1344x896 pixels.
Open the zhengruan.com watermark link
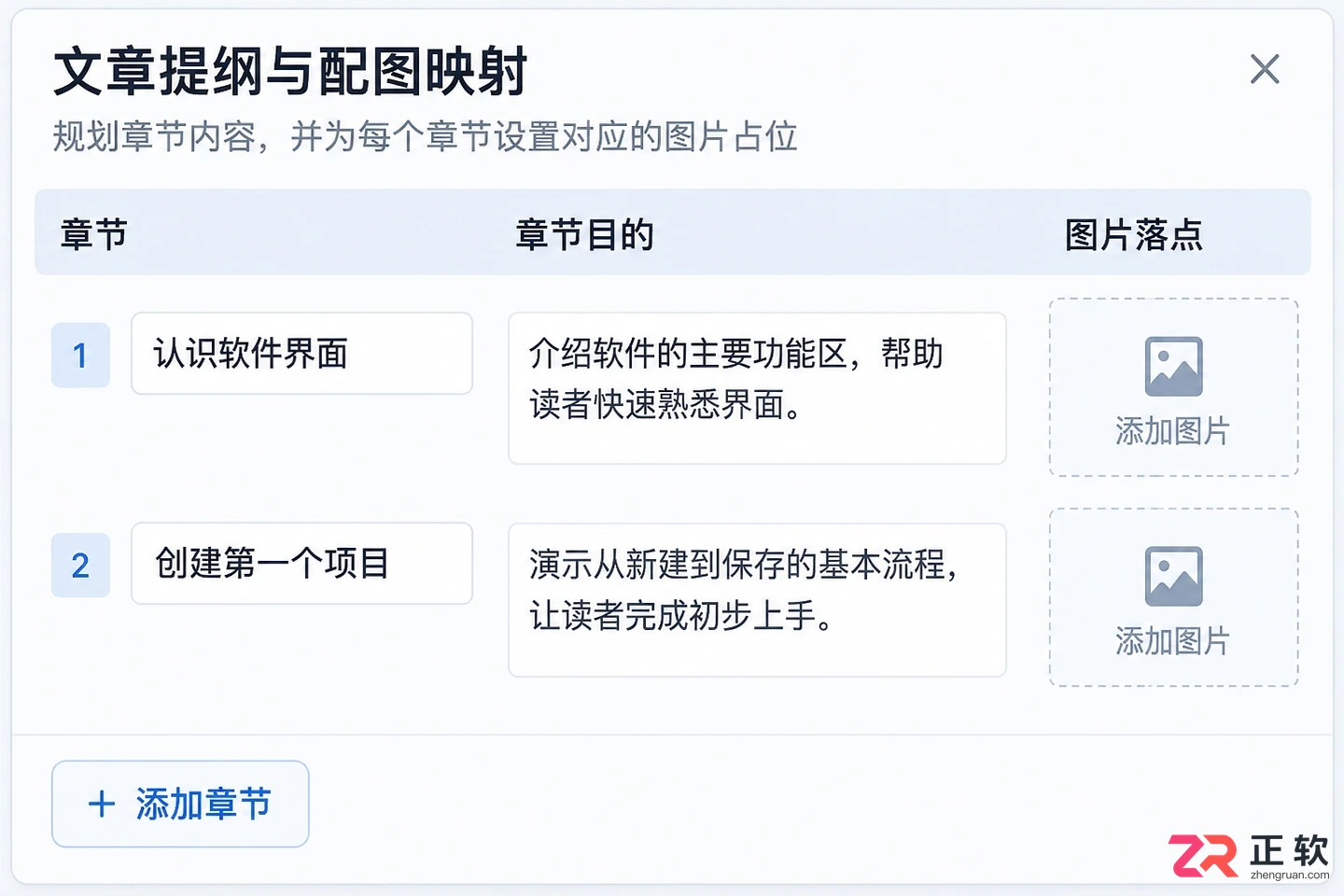click(x=1290, y=875)
